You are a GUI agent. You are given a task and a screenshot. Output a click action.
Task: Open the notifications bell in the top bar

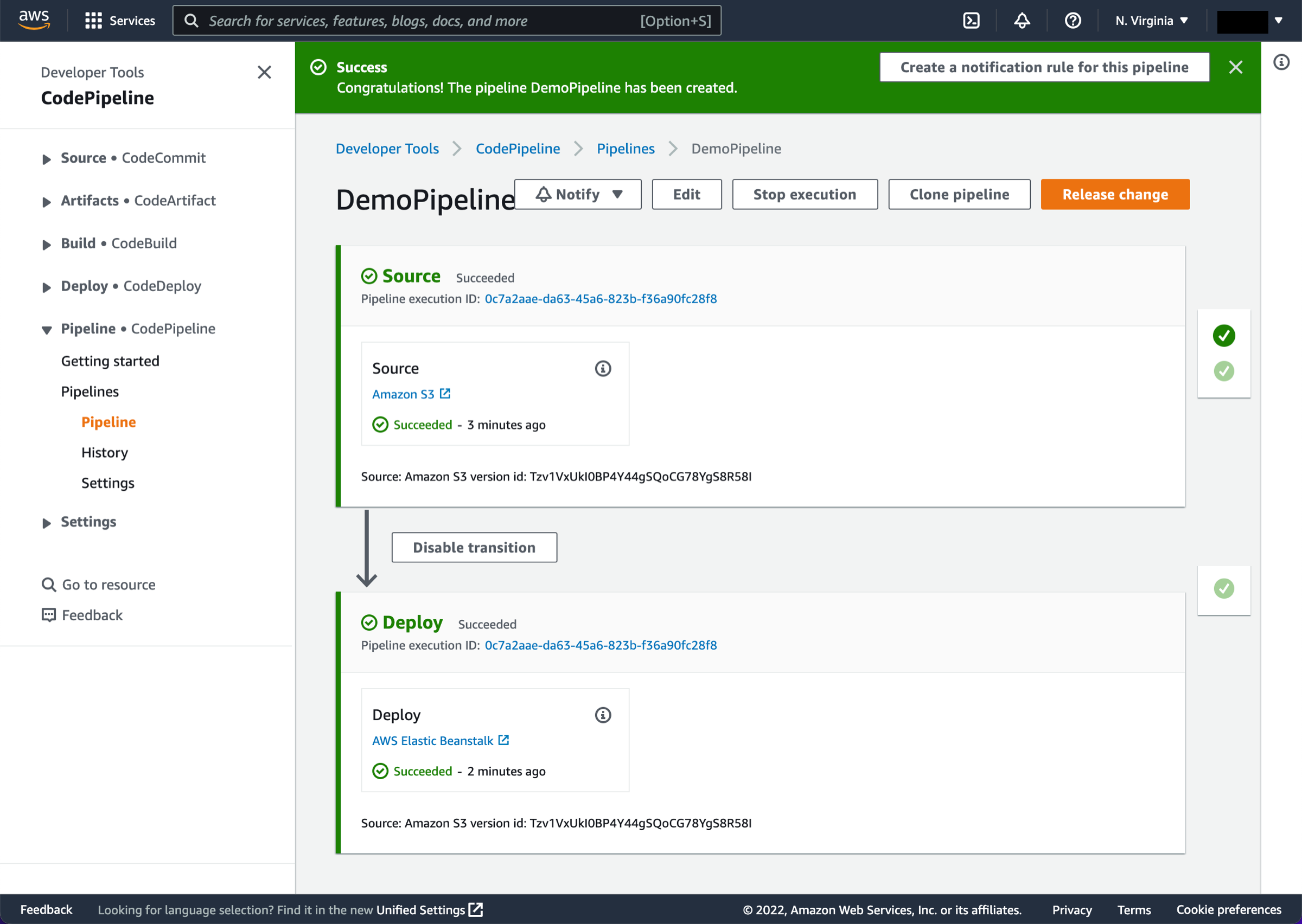click(1022, 21)
